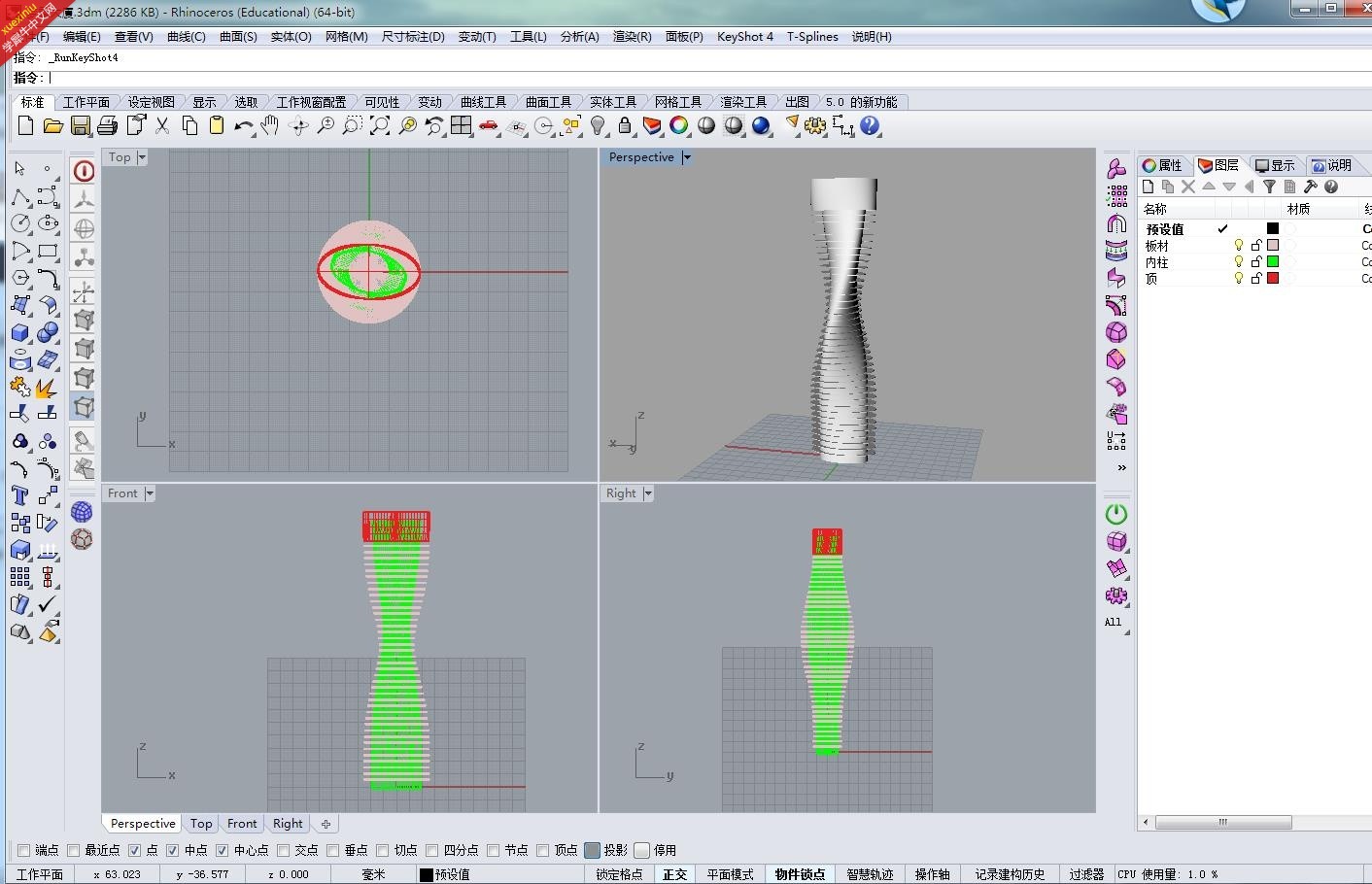1372x884 pixels.
Task: Lock the 内柱 layer
Action: tap(1255, 261)
